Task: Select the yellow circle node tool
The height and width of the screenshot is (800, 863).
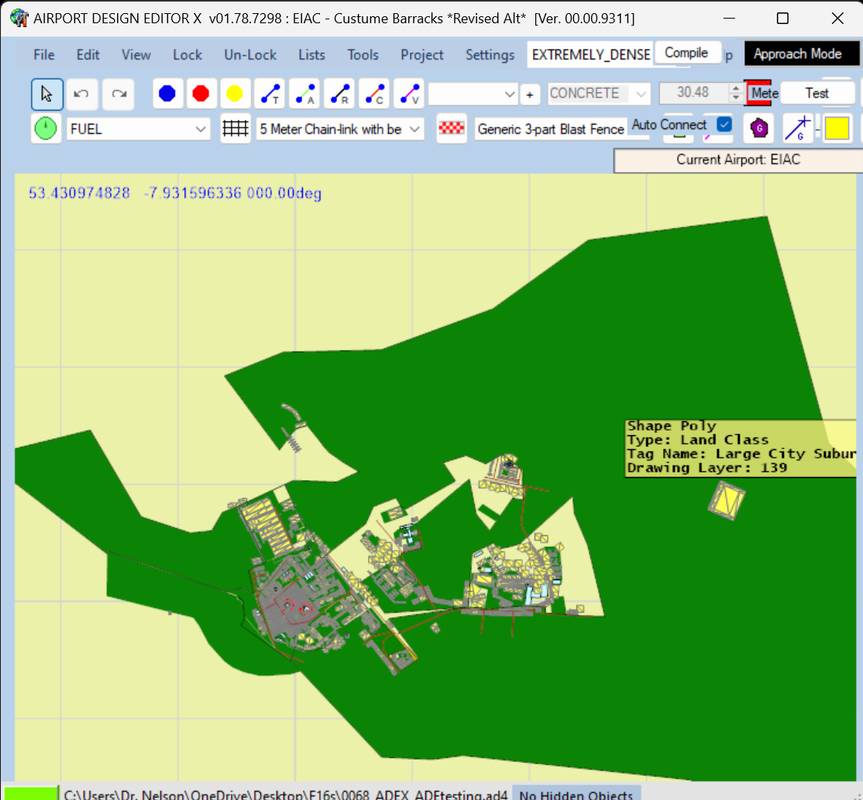Action: click(235, 94)
